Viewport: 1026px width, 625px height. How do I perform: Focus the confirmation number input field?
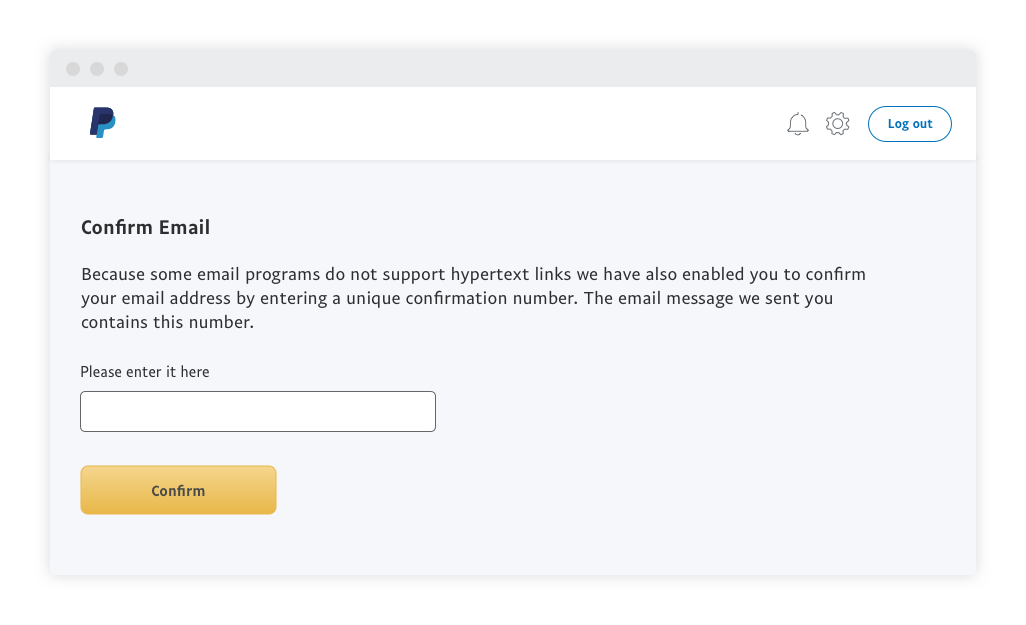(x=258, y=411)
